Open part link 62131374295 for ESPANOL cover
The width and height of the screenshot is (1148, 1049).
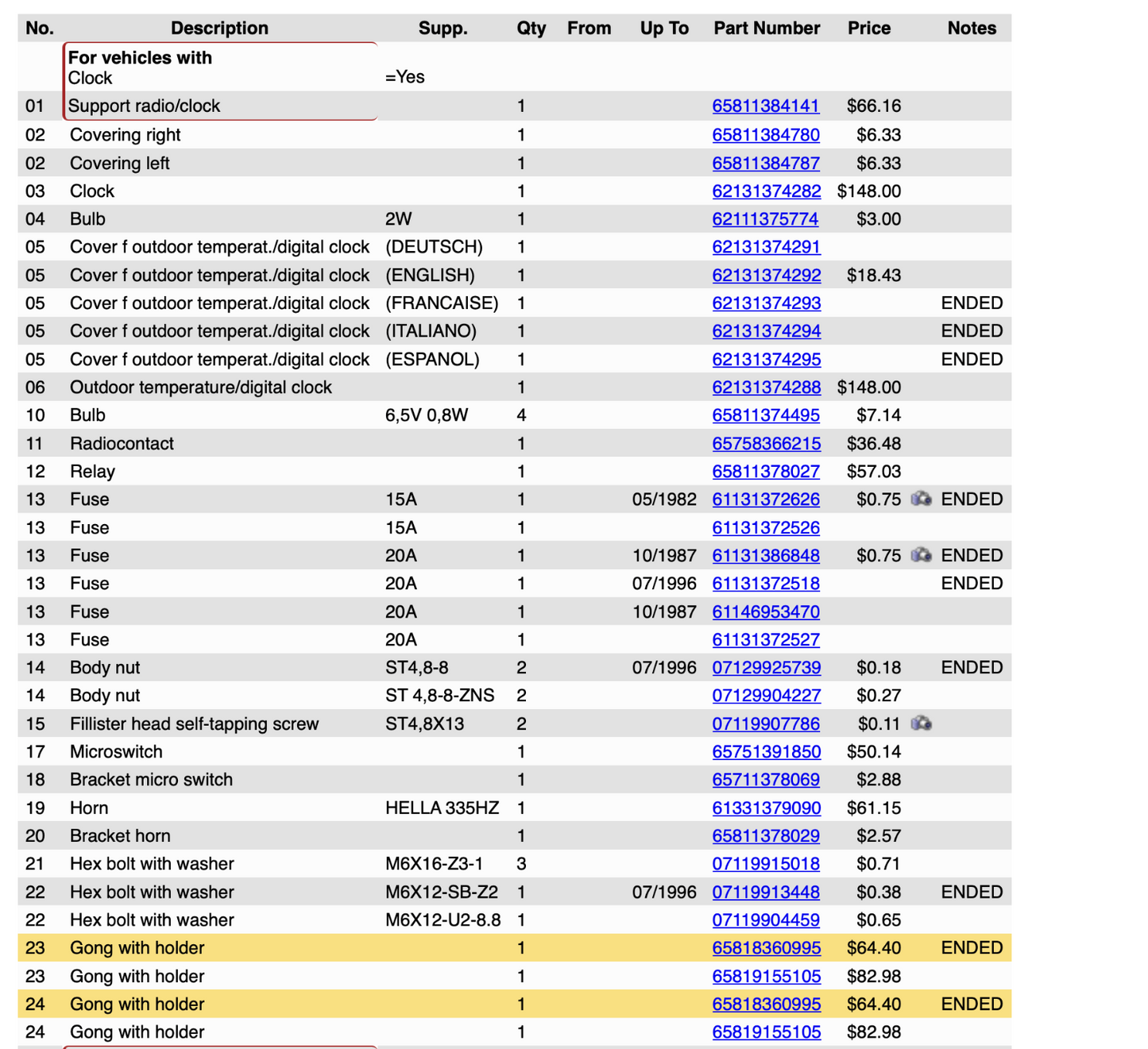767,360
